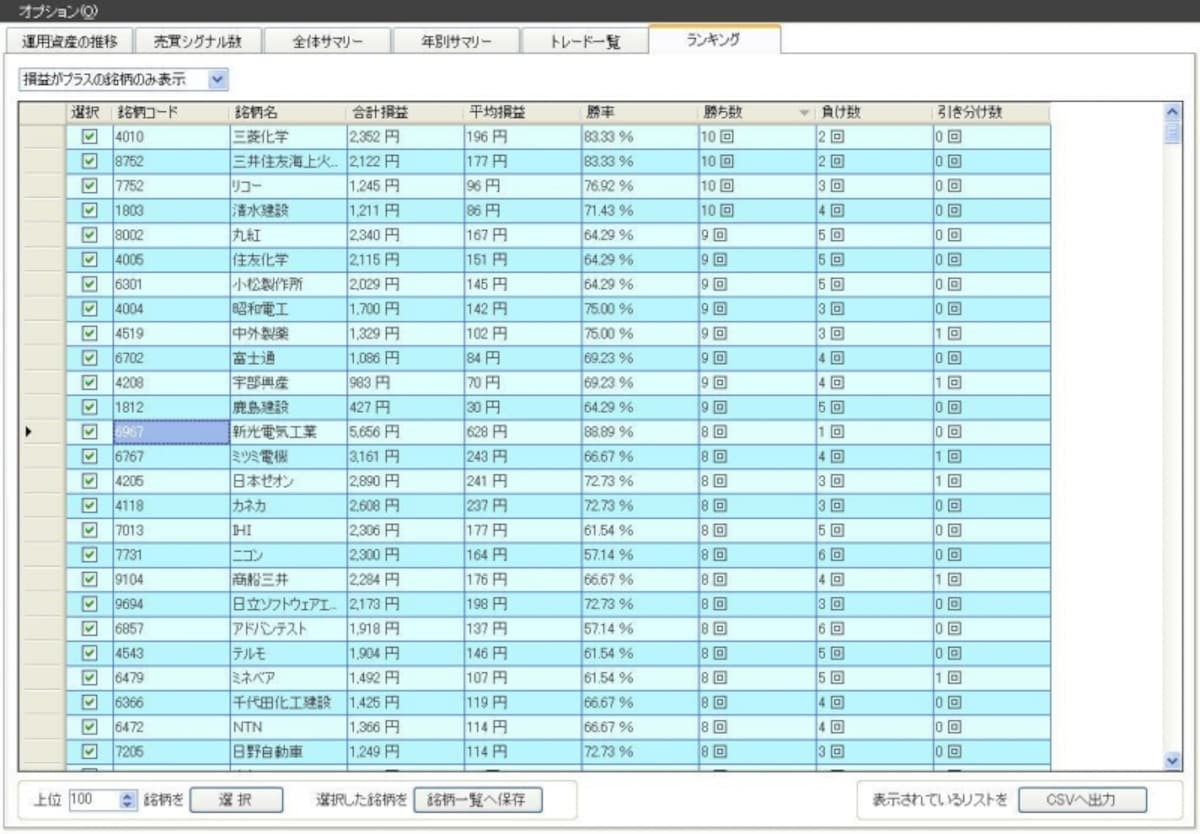This screenshot has height=834, width=1200.
Task: Uncheck the checkbox for 4005 住友化学
Action: click(x=90, y=259)
